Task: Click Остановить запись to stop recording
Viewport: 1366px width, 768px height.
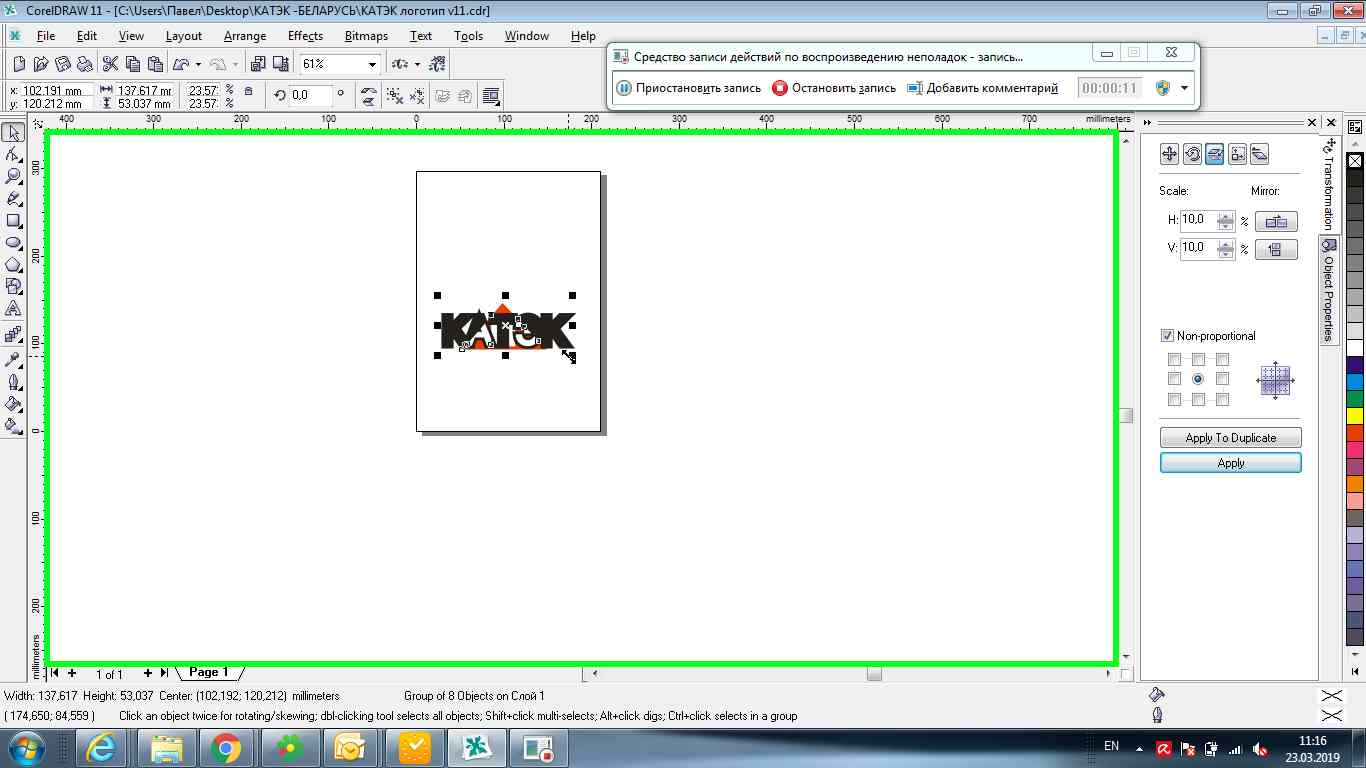Action: 834,88
